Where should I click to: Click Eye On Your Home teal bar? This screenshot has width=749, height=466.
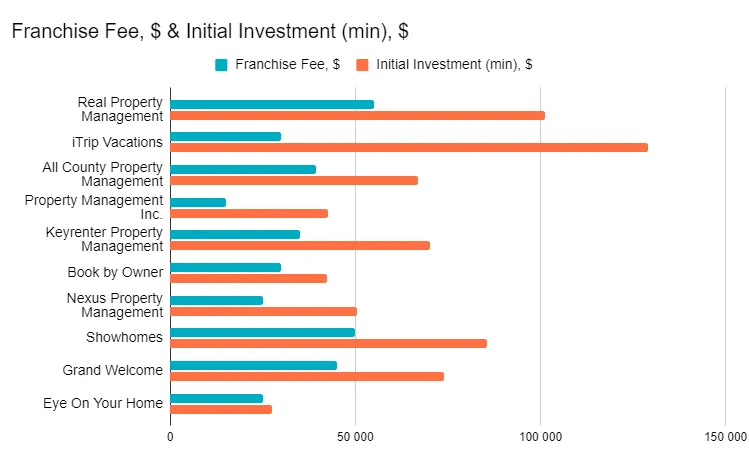coord(216,398)
